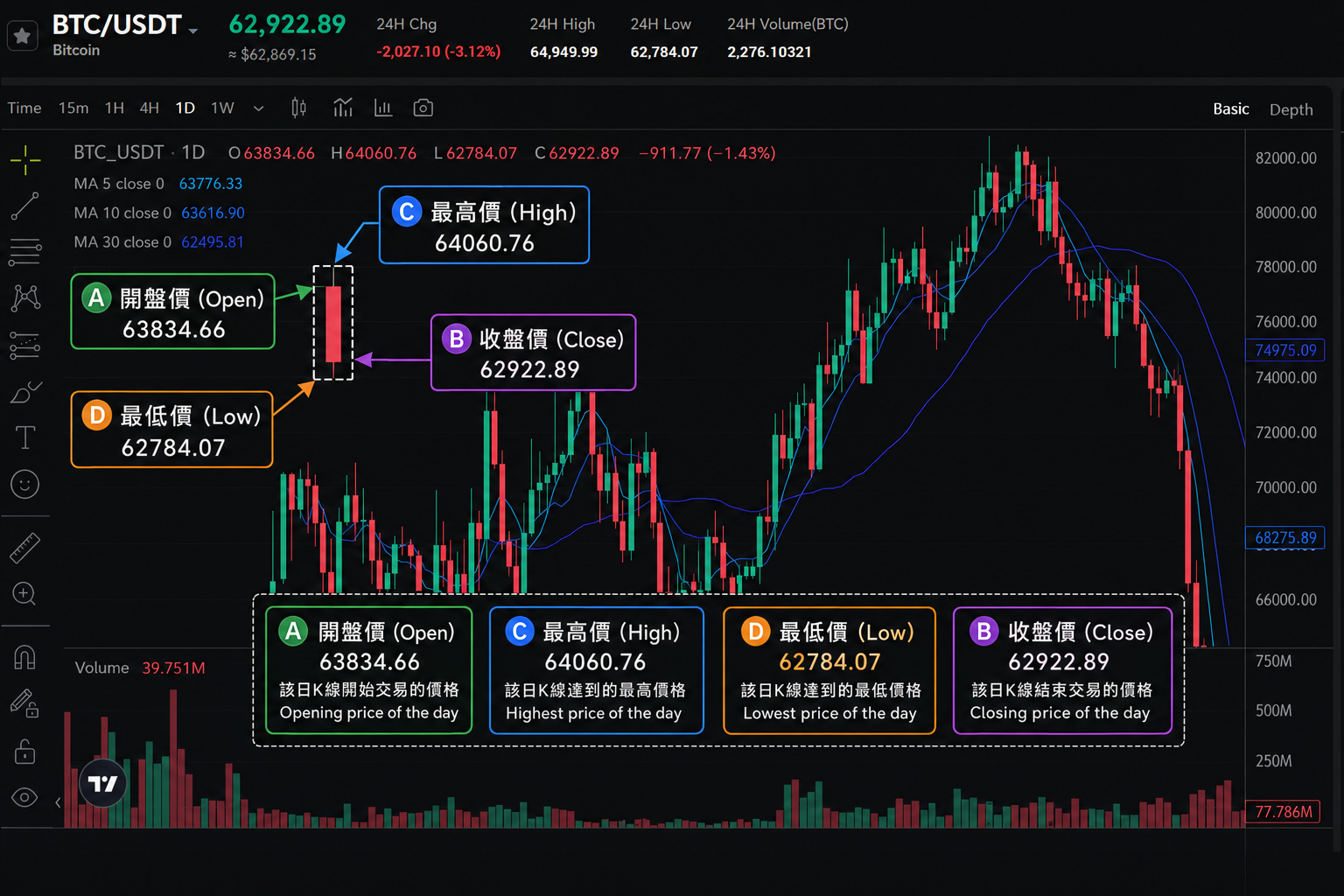Toggle stay in drawing mode pencil-lock
Viewport: 1344px width, 896px height.
(x=24, y=703)
